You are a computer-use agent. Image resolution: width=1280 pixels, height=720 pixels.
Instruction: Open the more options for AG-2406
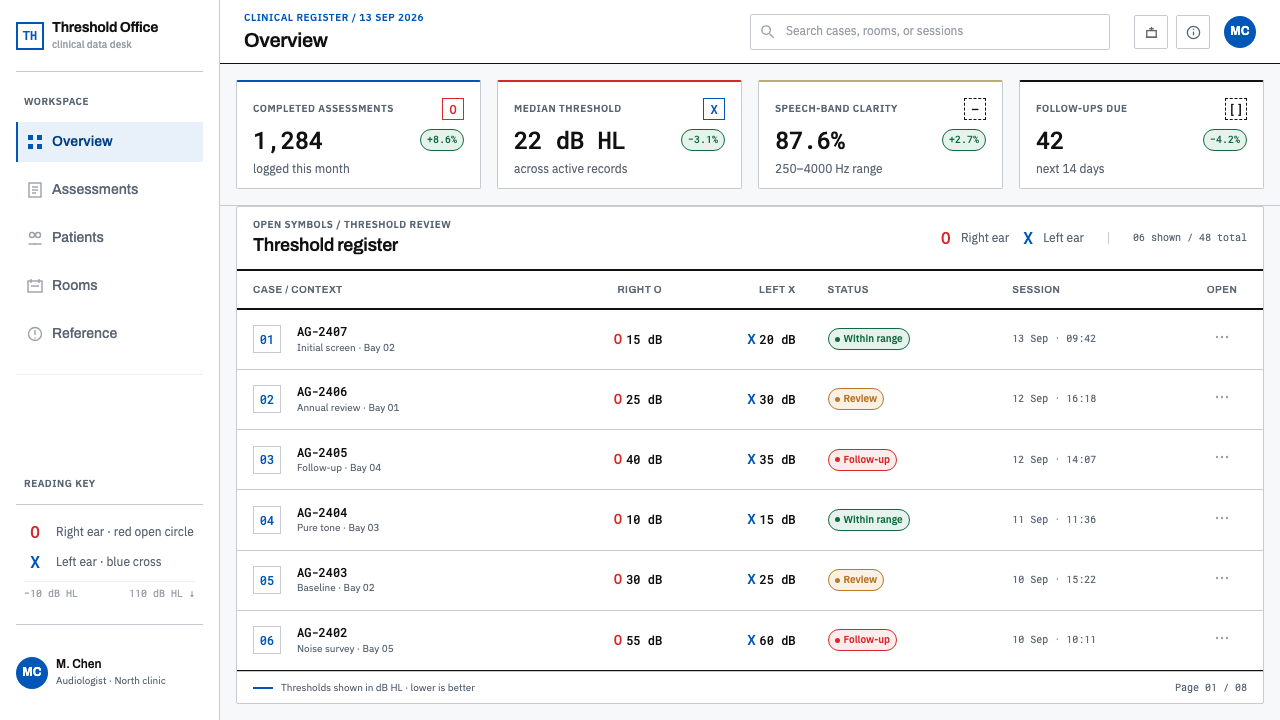coord(1222,398)
